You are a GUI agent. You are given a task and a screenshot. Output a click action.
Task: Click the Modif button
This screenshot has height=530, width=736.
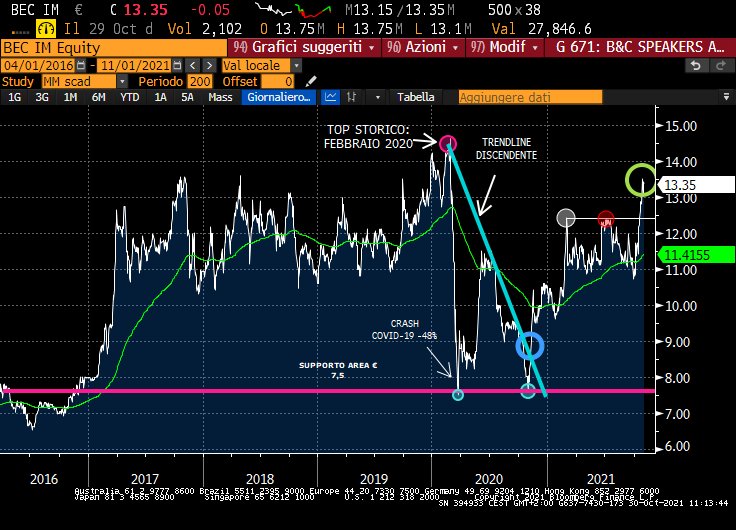point(503,47)
